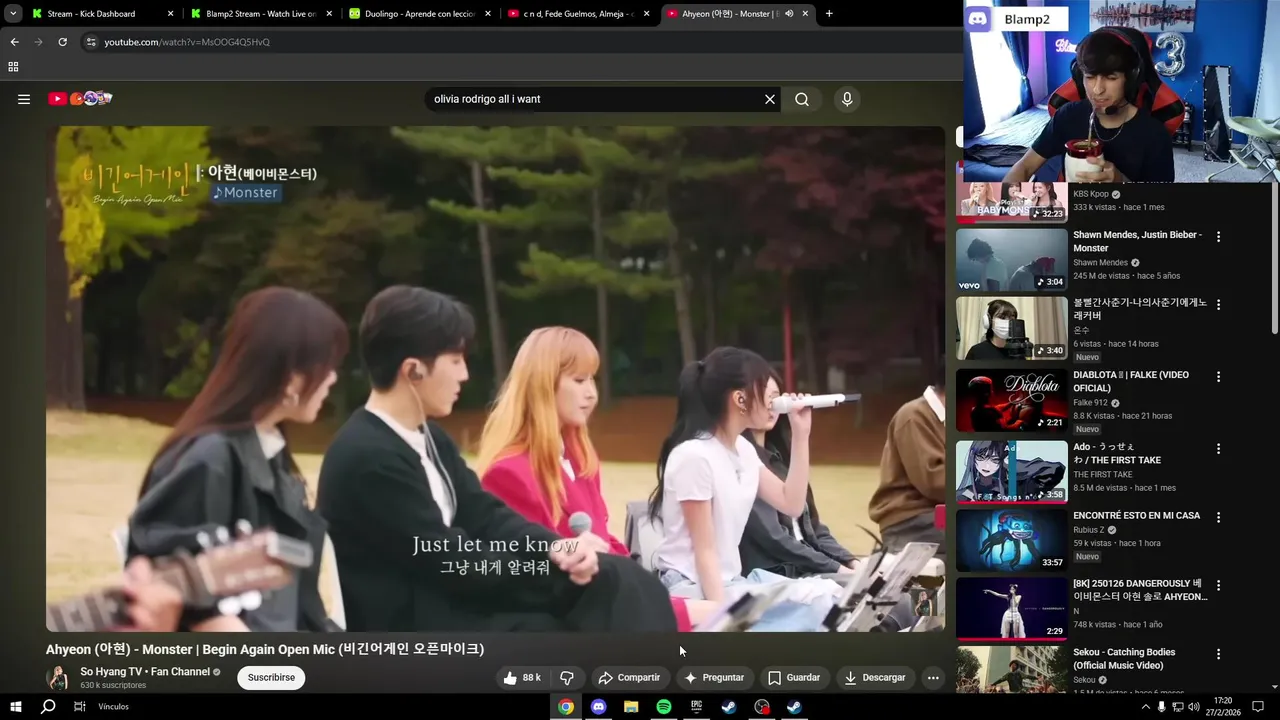Clear the search box with the X icon

coord(770,99)
